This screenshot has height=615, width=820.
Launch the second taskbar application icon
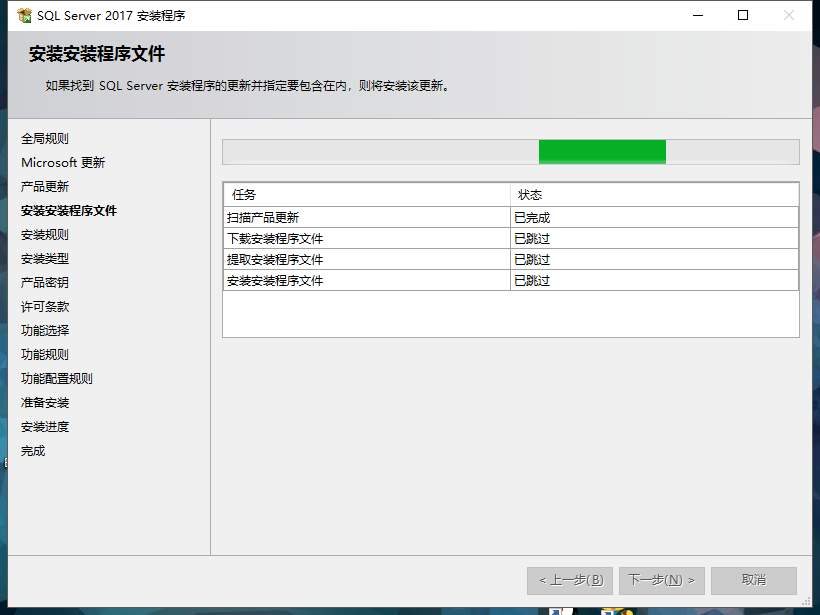click(x=607, y=611)
